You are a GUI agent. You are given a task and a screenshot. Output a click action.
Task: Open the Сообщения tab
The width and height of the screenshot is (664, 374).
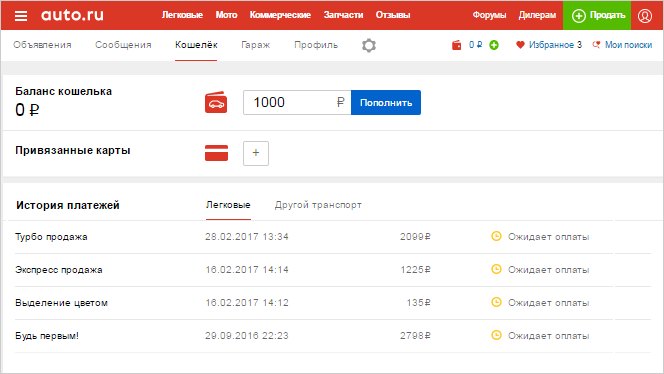click(x=123, y=45)
